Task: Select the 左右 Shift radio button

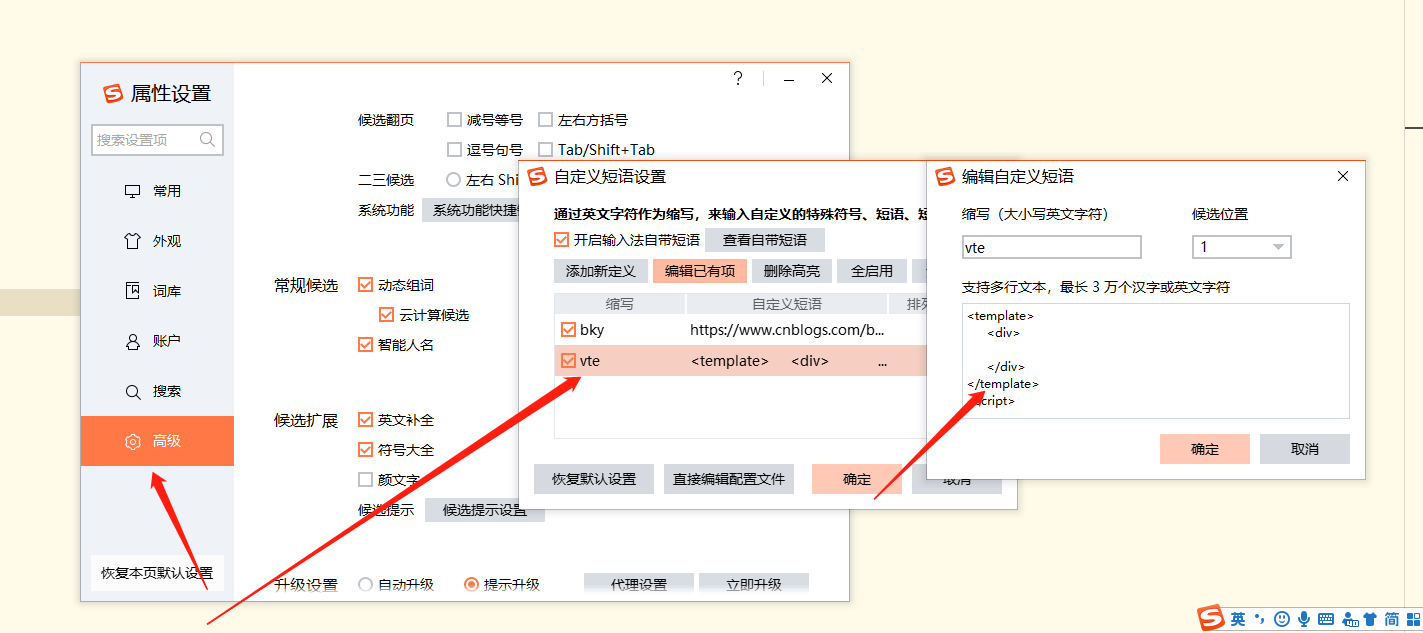Action: pyautogui.click(x=454, y=180)
